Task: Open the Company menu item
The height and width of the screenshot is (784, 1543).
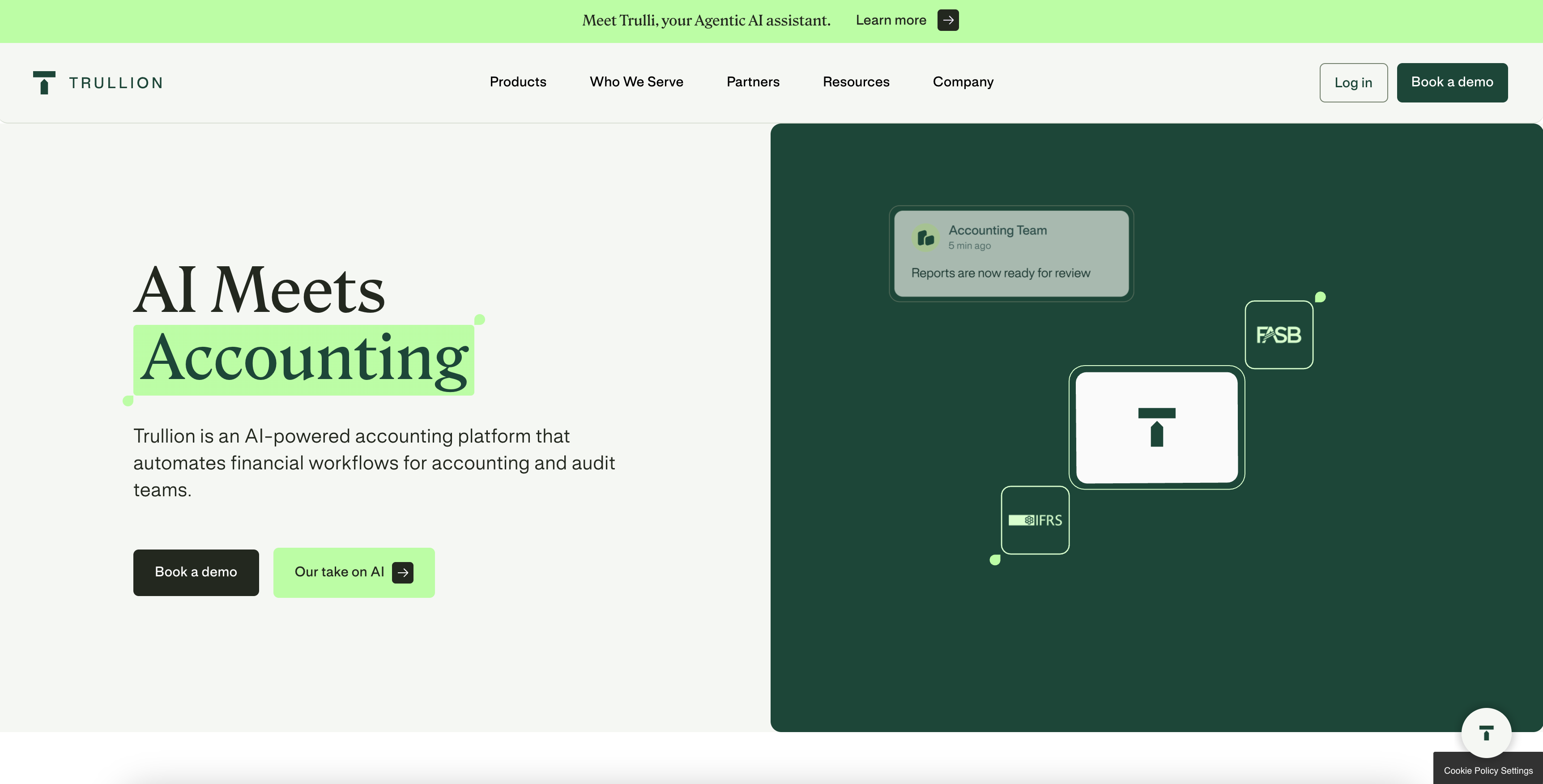Action: click(x=963, y=82)
